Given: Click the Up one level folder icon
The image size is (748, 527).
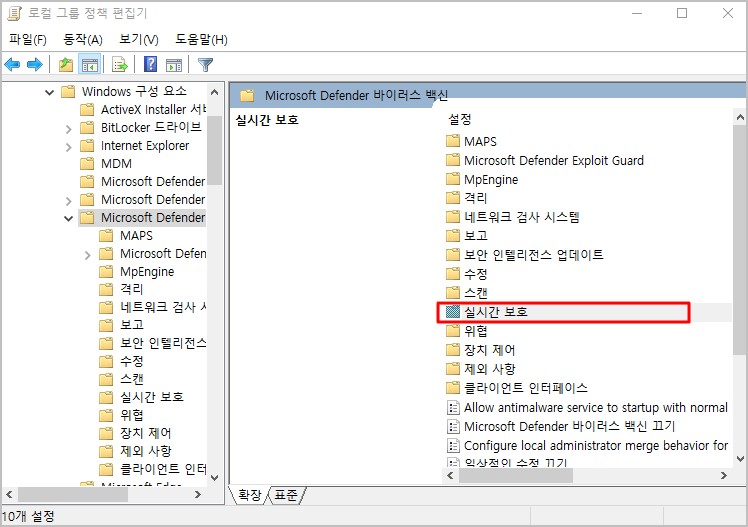Looking at the screenshot, I should 65,64.
